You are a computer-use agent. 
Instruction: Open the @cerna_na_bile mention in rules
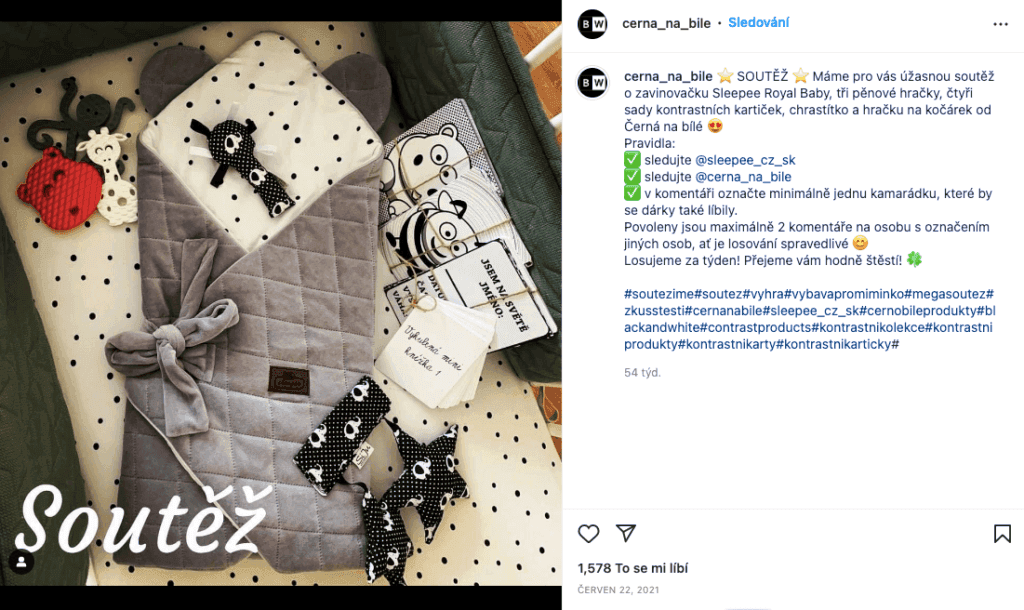(743, 177)
